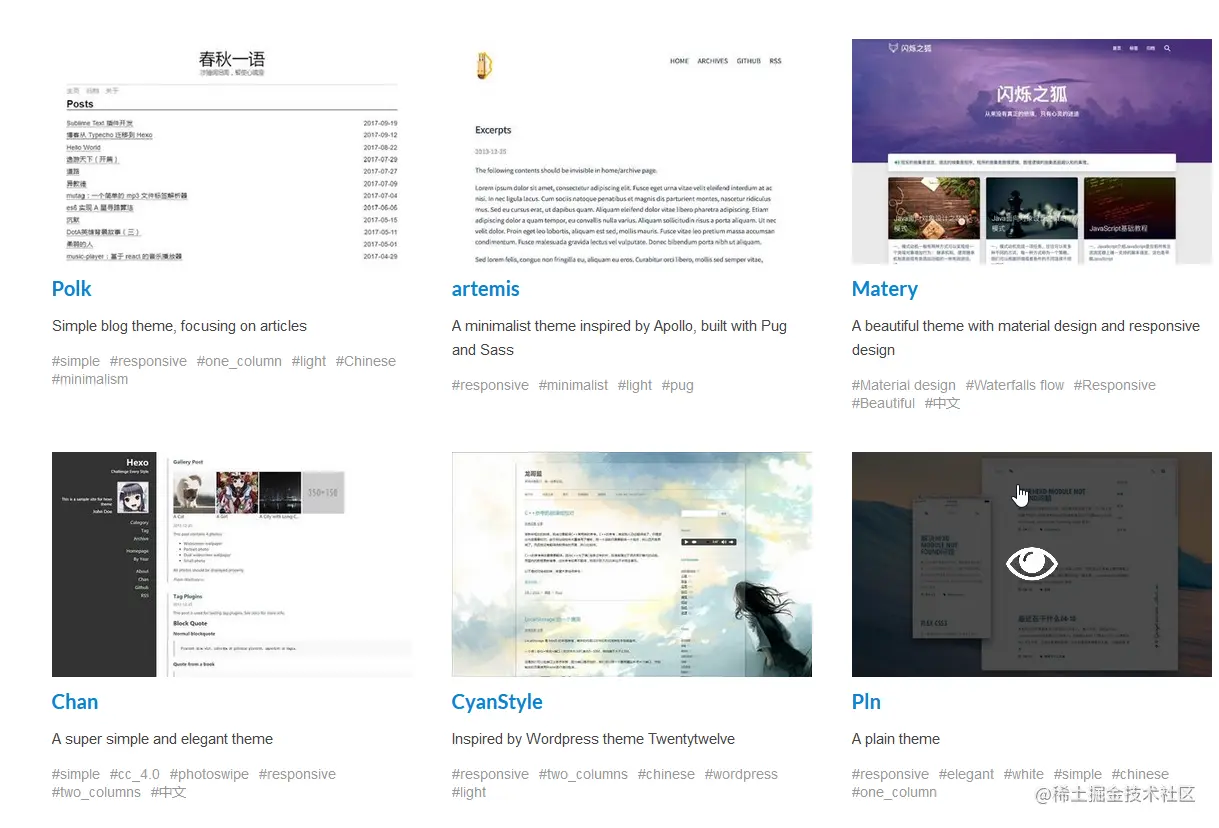Open the Polk theme title link
1219x828 pixels.
click(71, 289)
